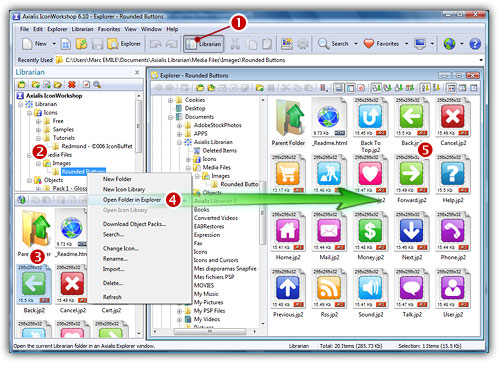This screenshot has width=500, height=375.
Task: Collapse the Icons node in Librarian tree
Action: click(29, 113)
